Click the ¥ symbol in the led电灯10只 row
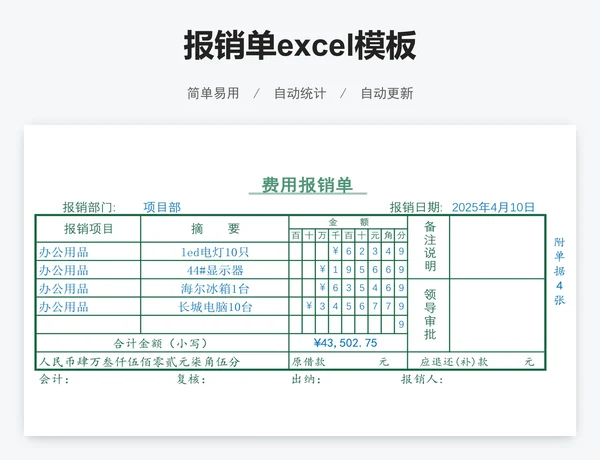 (335, 251)
